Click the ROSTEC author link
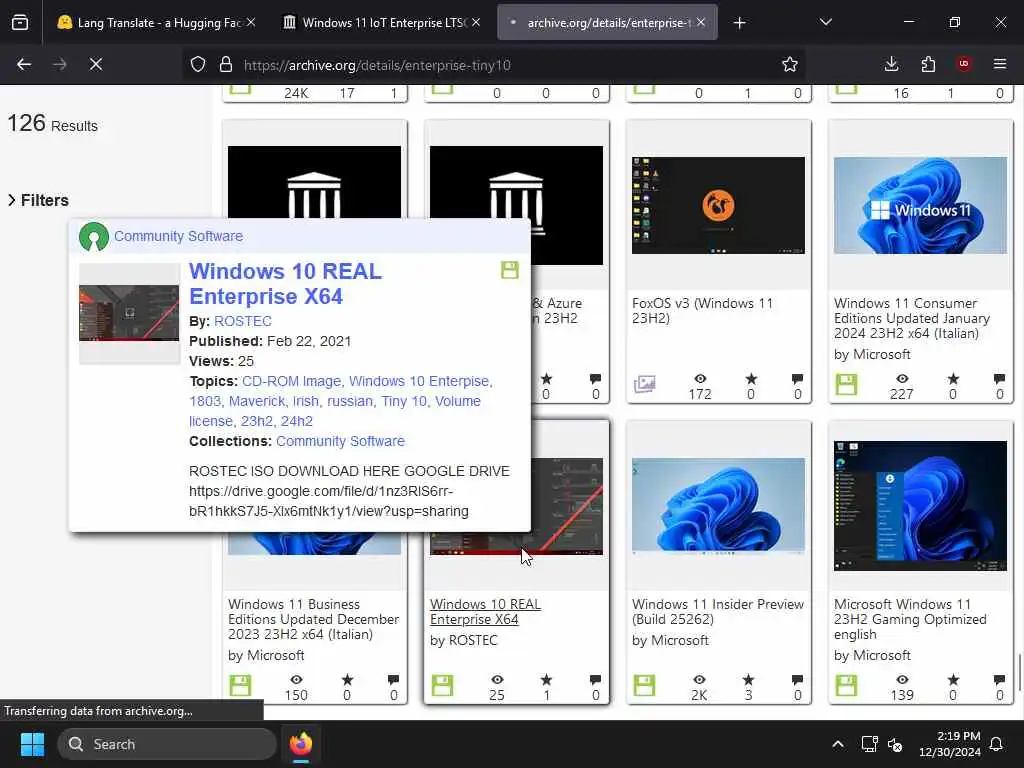The width and height of the screenshot is (1024, 768). (x=242, y=321)
